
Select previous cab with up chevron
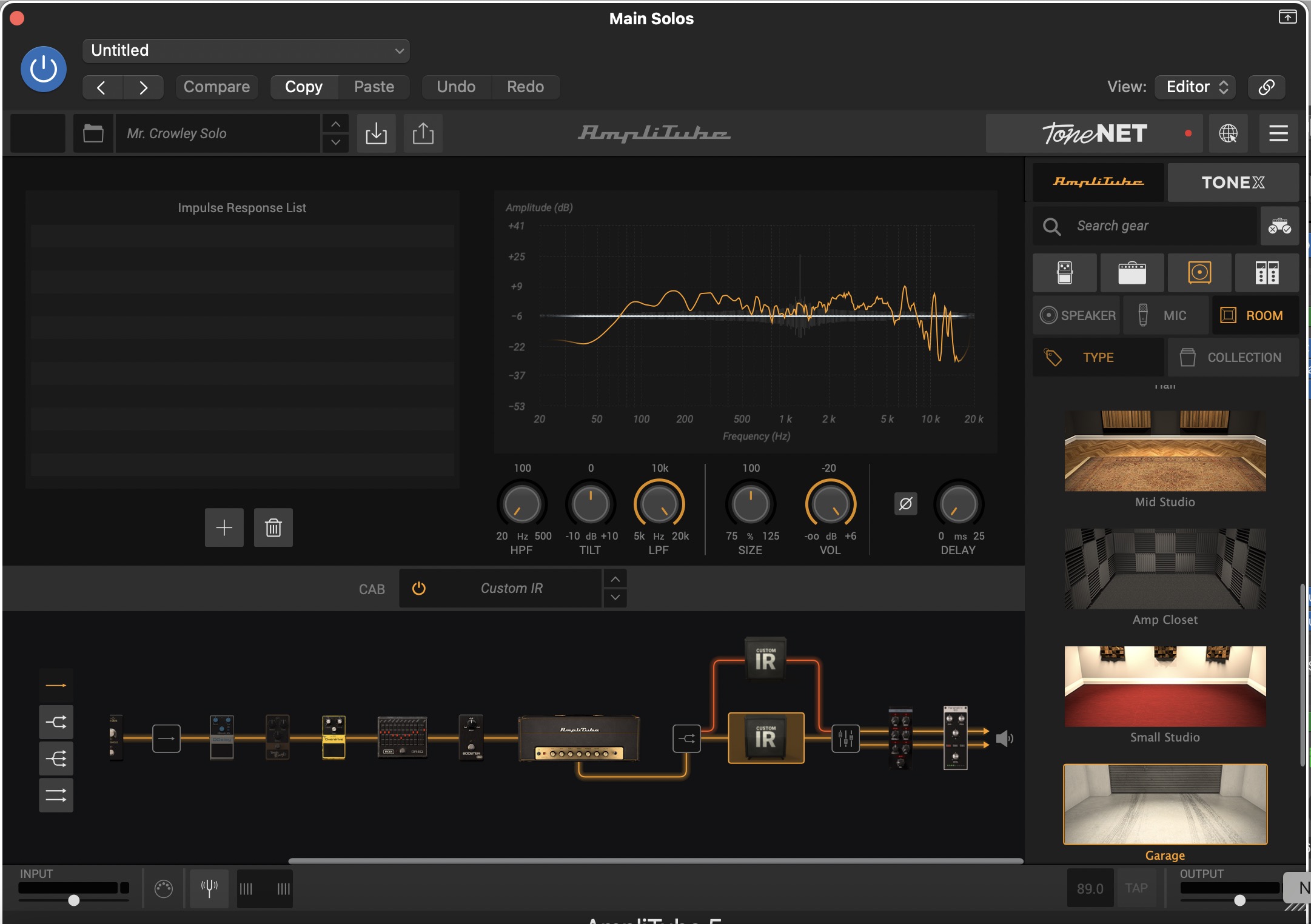click(x=615, y=579)
